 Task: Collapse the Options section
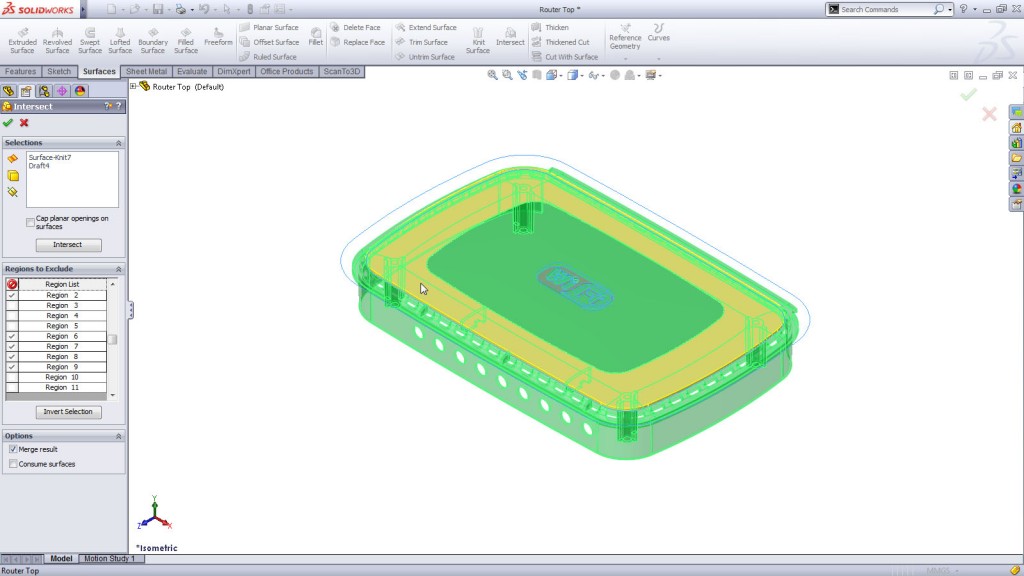118,436
